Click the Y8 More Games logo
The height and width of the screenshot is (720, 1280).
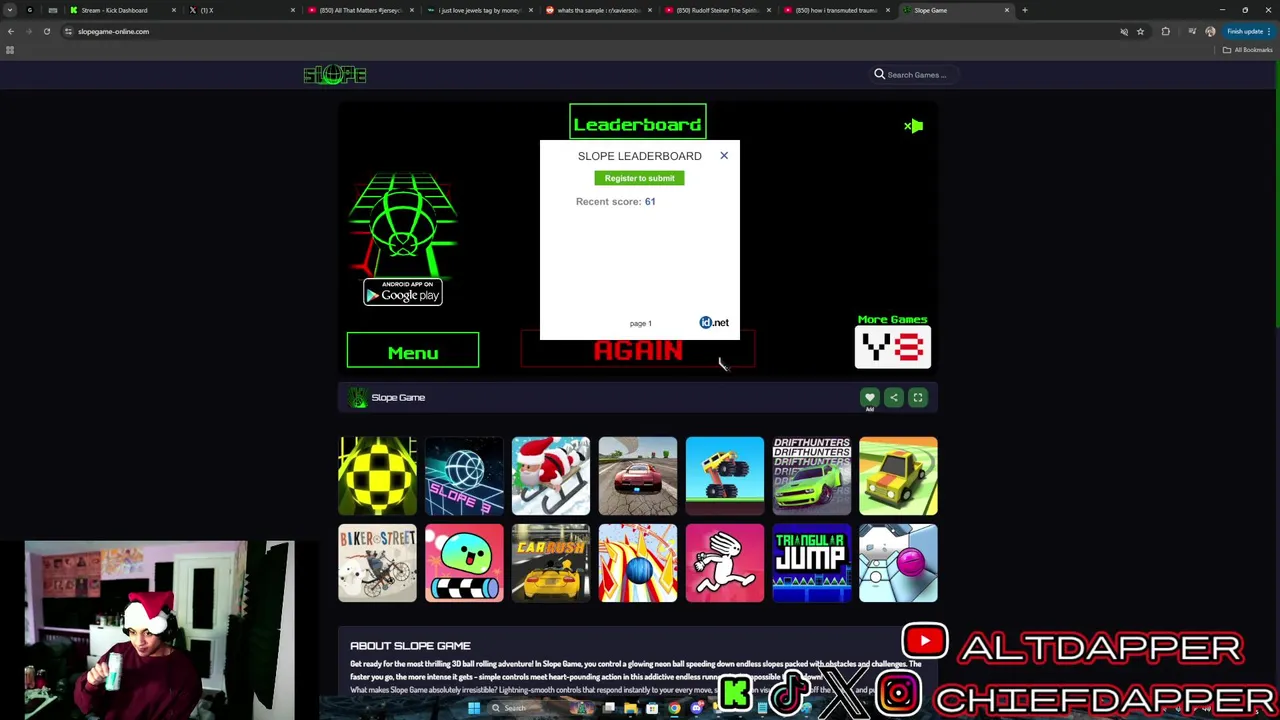[893, 347]
